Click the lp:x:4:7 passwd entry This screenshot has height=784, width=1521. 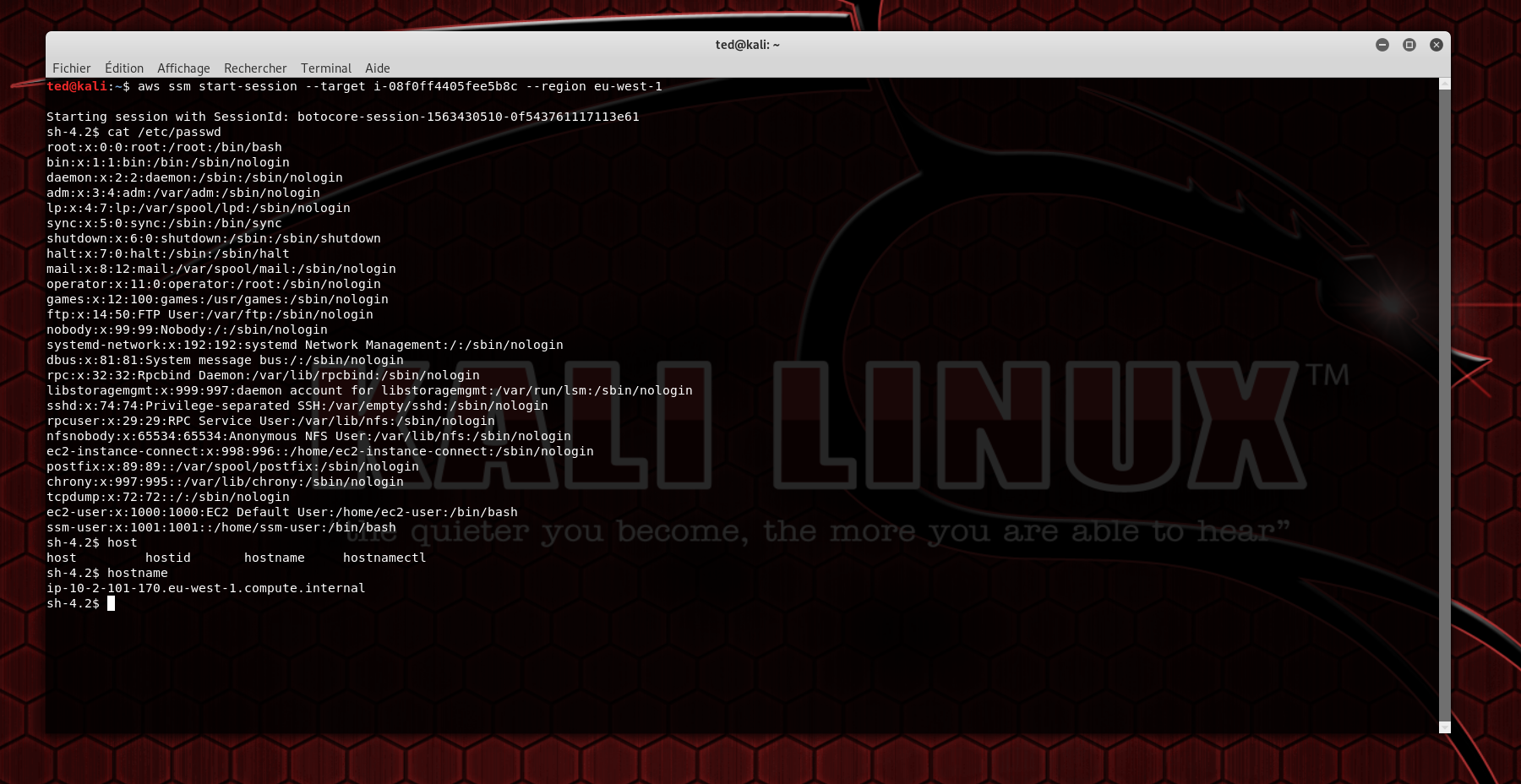[x=199, y=208]
